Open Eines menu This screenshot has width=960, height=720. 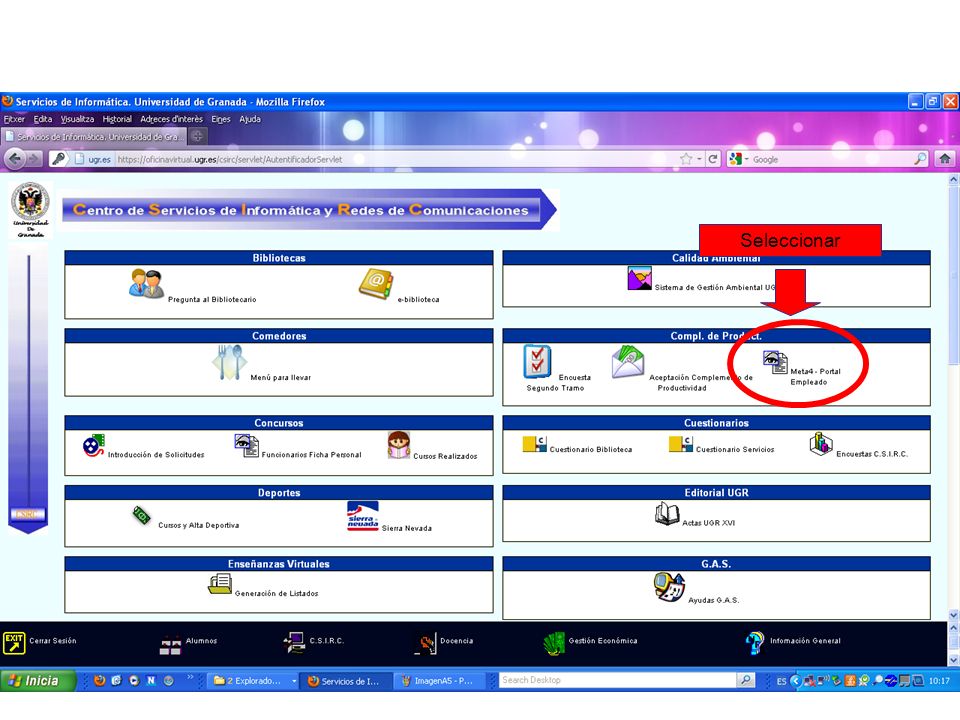tap(221, 119)
